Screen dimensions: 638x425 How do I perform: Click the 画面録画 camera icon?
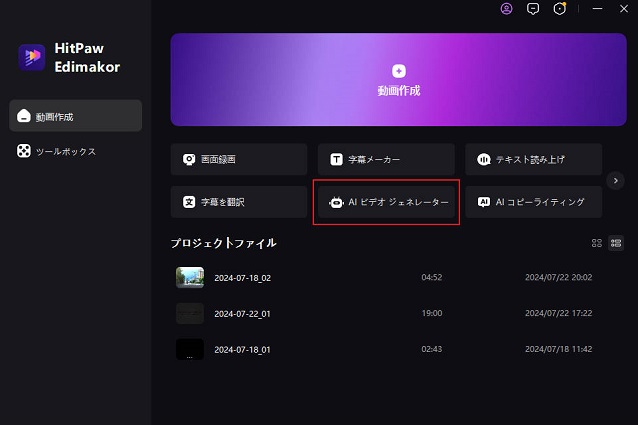click(189, 159)
